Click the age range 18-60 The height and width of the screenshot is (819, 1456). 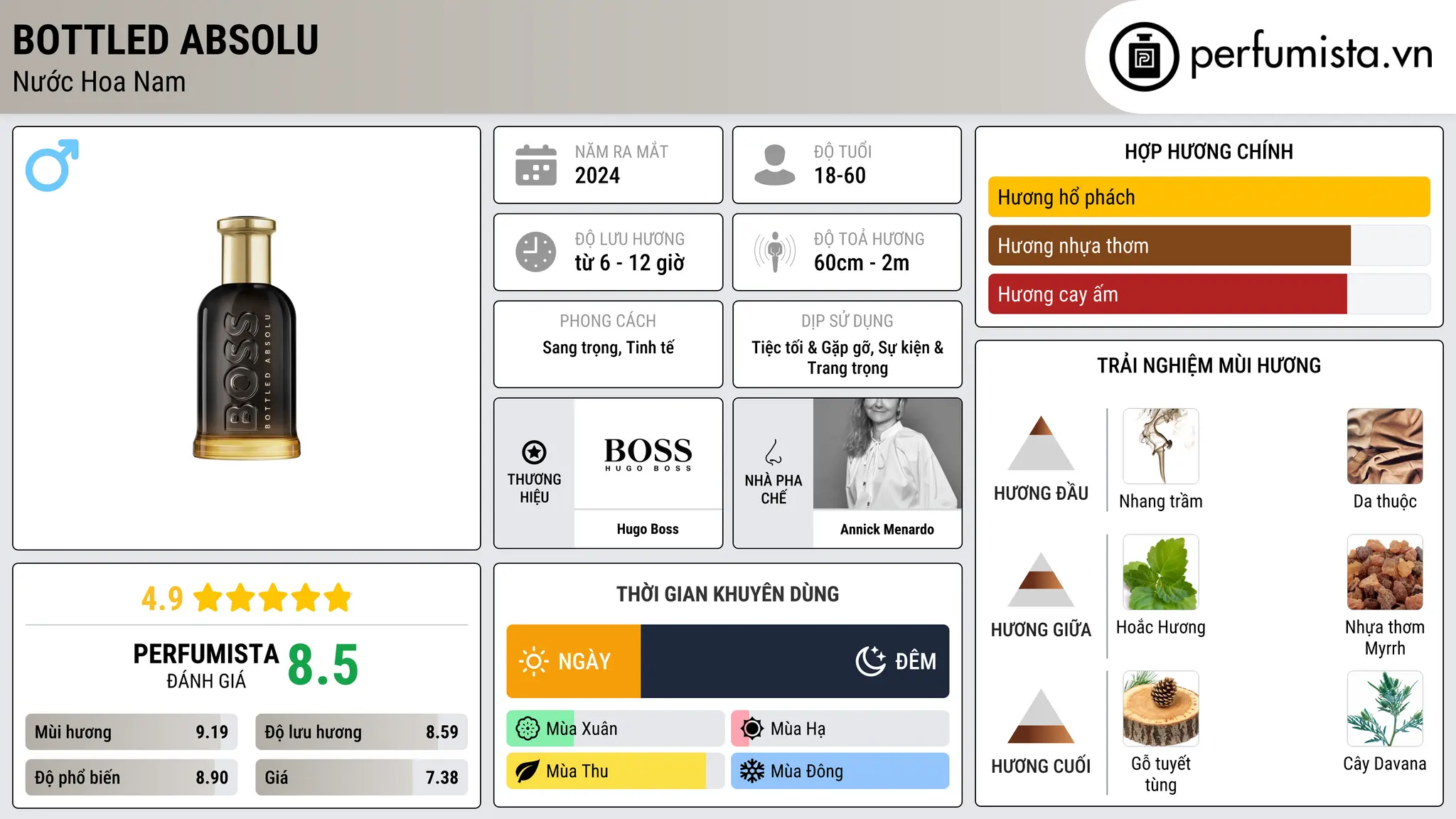click(x=840, y=176)
